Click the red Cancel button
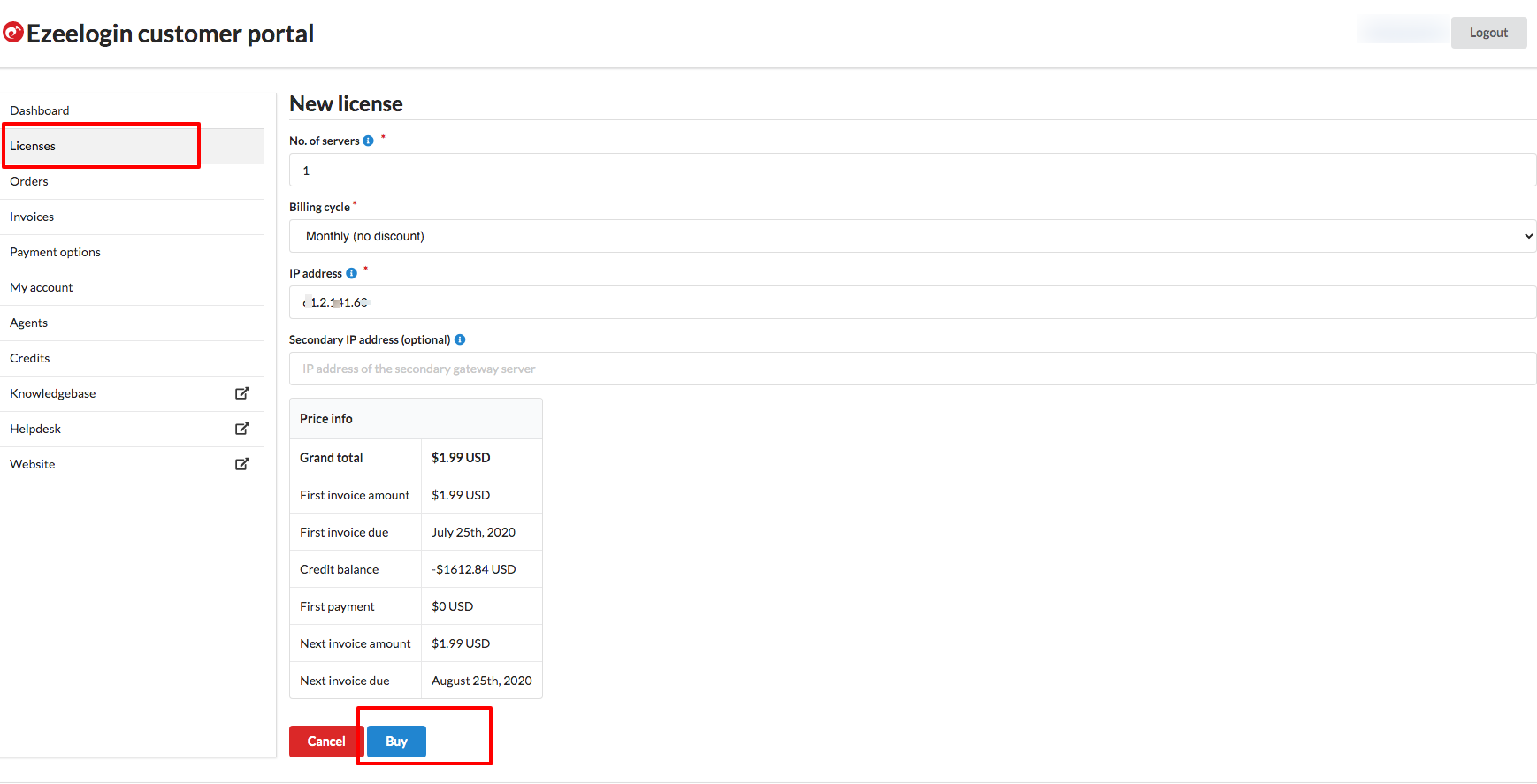The width and height of the screenshot is (1537, 784). pyautogui.click(x=326, y=742)
